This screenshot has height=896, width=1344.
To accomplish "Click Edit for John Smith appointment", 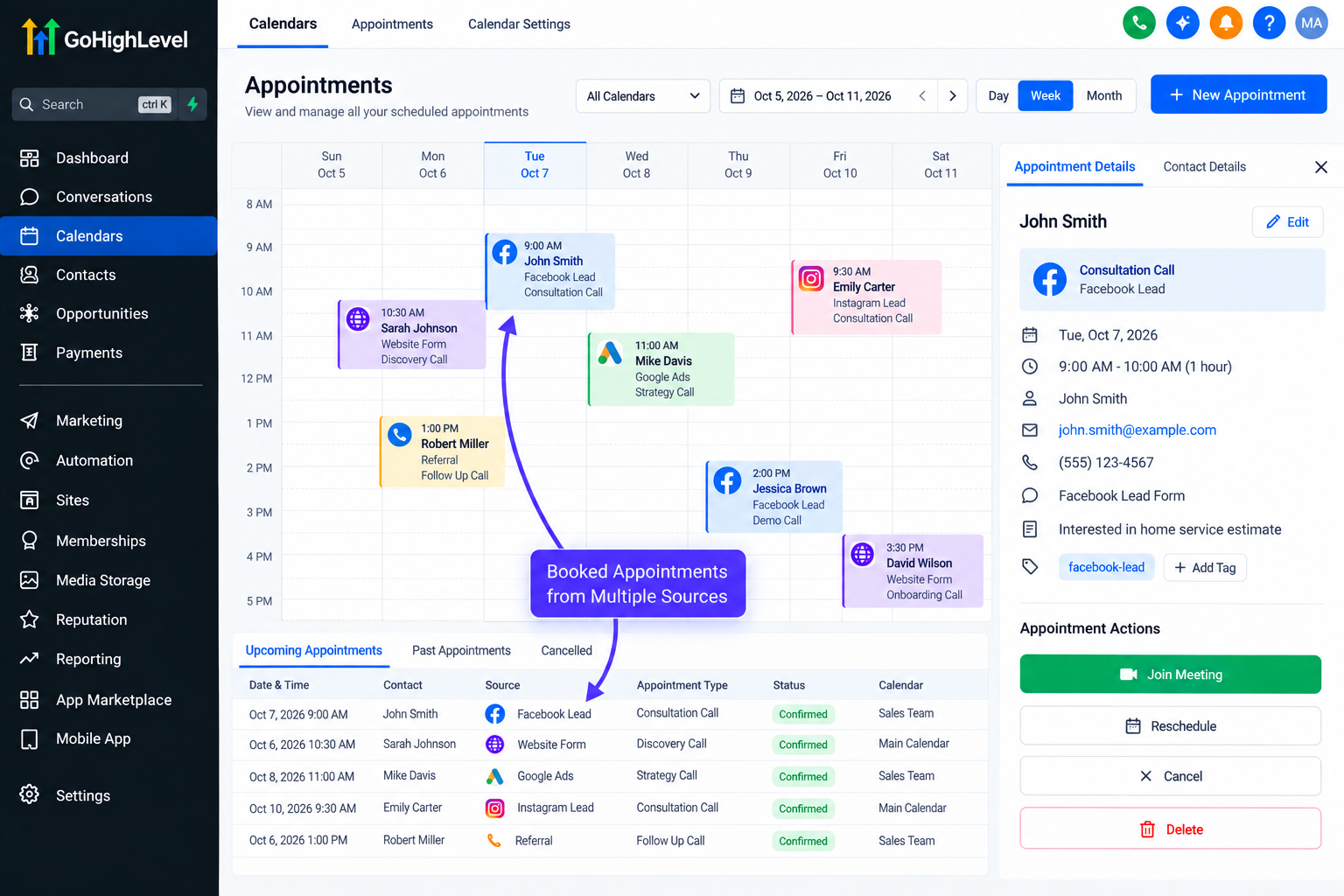I will tap(1287, 222).
